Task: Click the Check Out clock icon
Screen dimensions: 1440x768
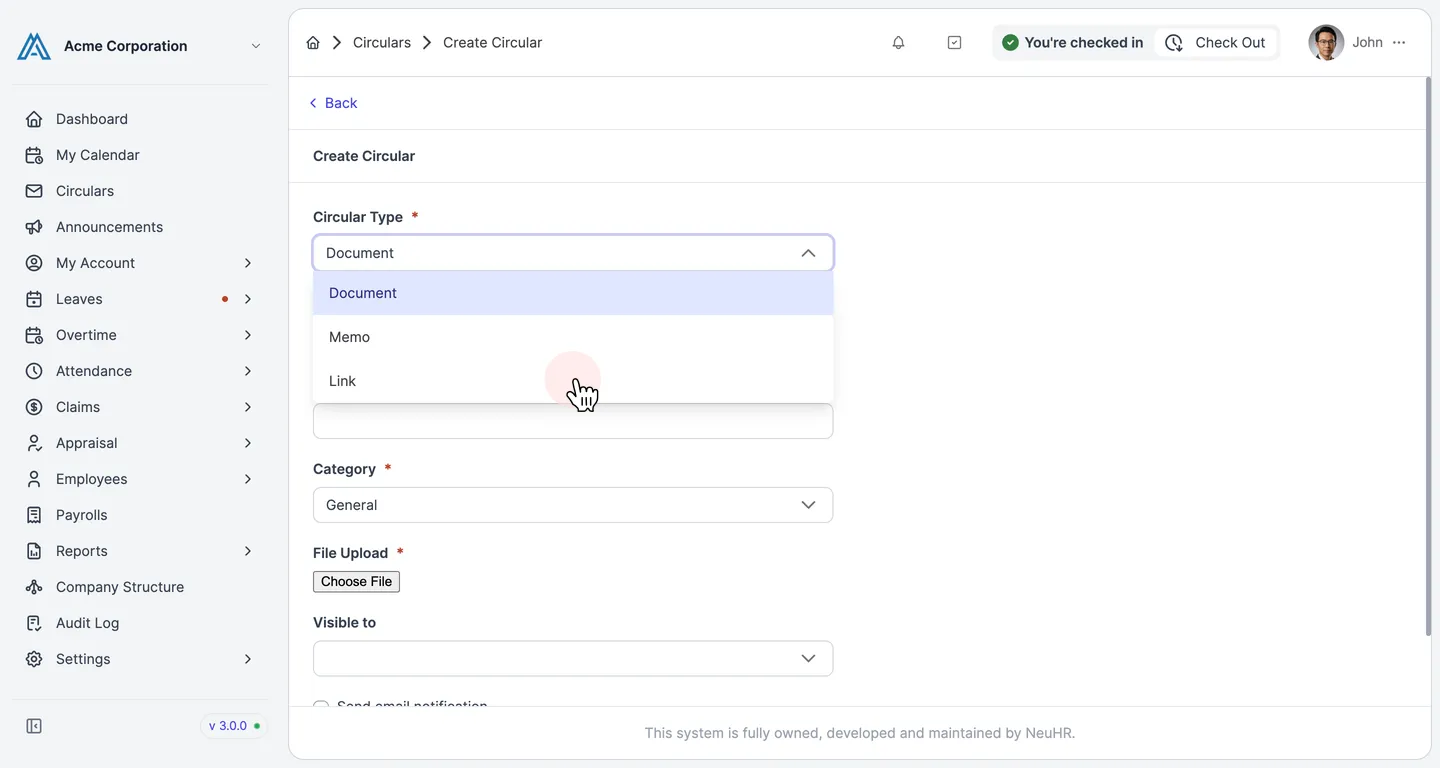Action: tap(1174, 43)
